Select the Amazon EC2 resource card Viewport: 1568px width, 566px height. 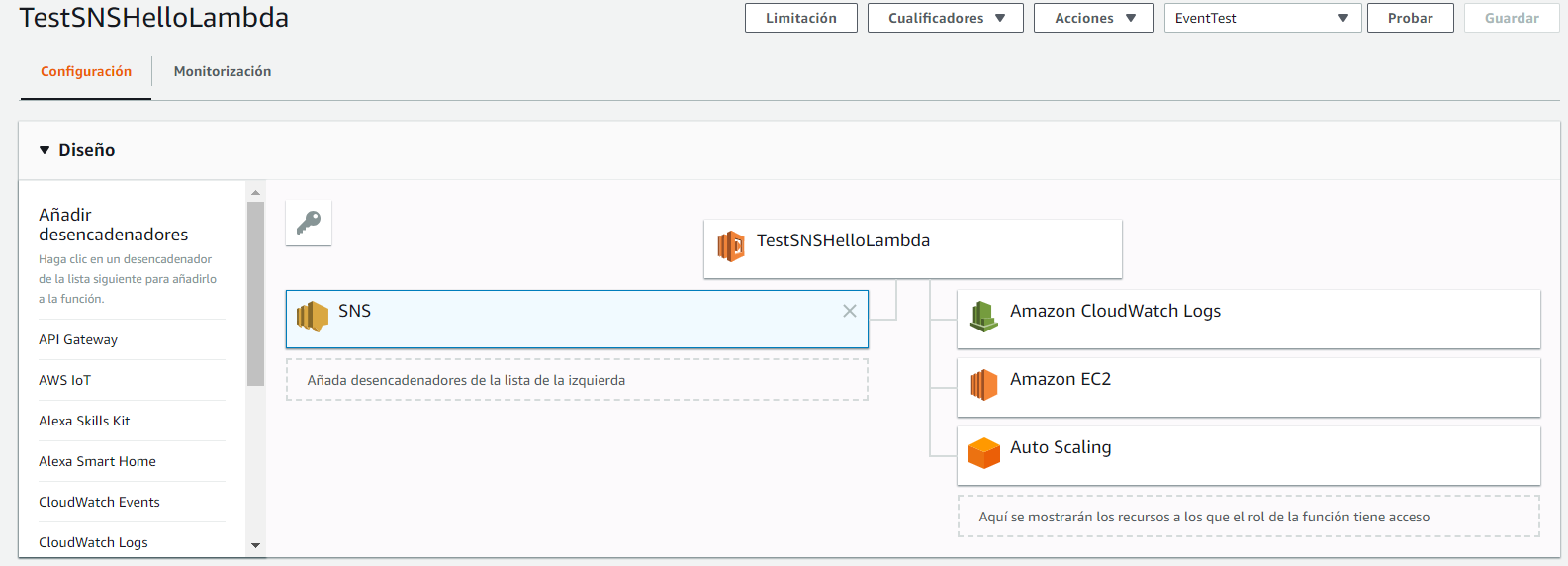(1248, 387)
